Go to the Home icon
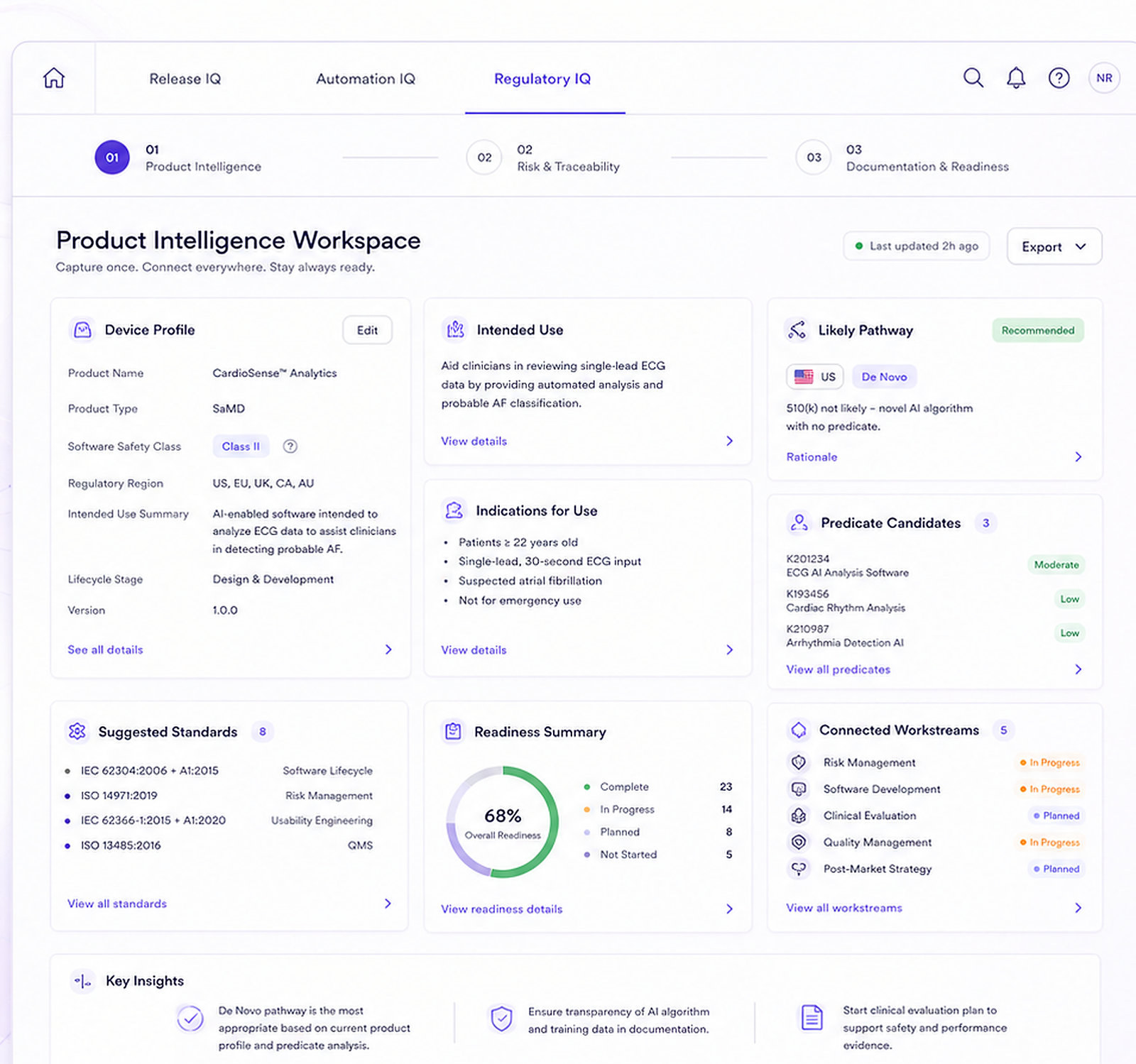 pyautogui.click(x=54, y=78)
